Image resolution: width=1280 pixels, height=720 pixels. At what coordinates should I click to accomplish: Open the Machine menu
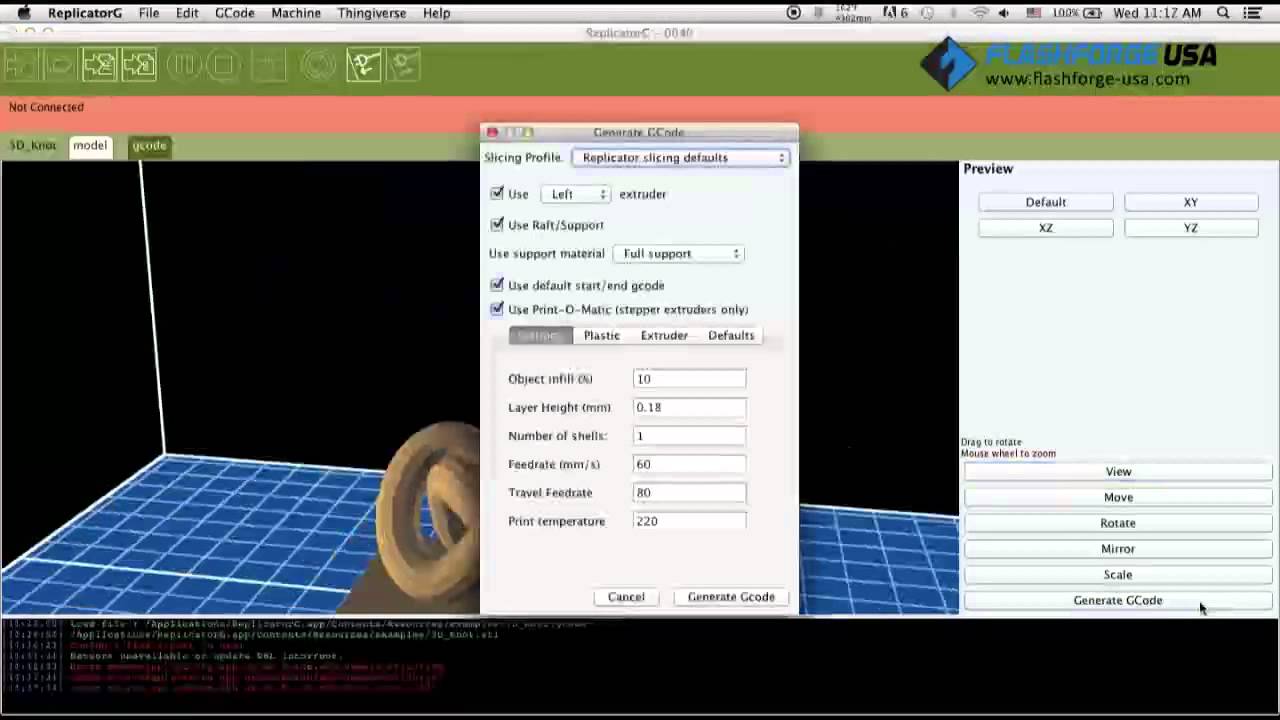tap(296, 13)
